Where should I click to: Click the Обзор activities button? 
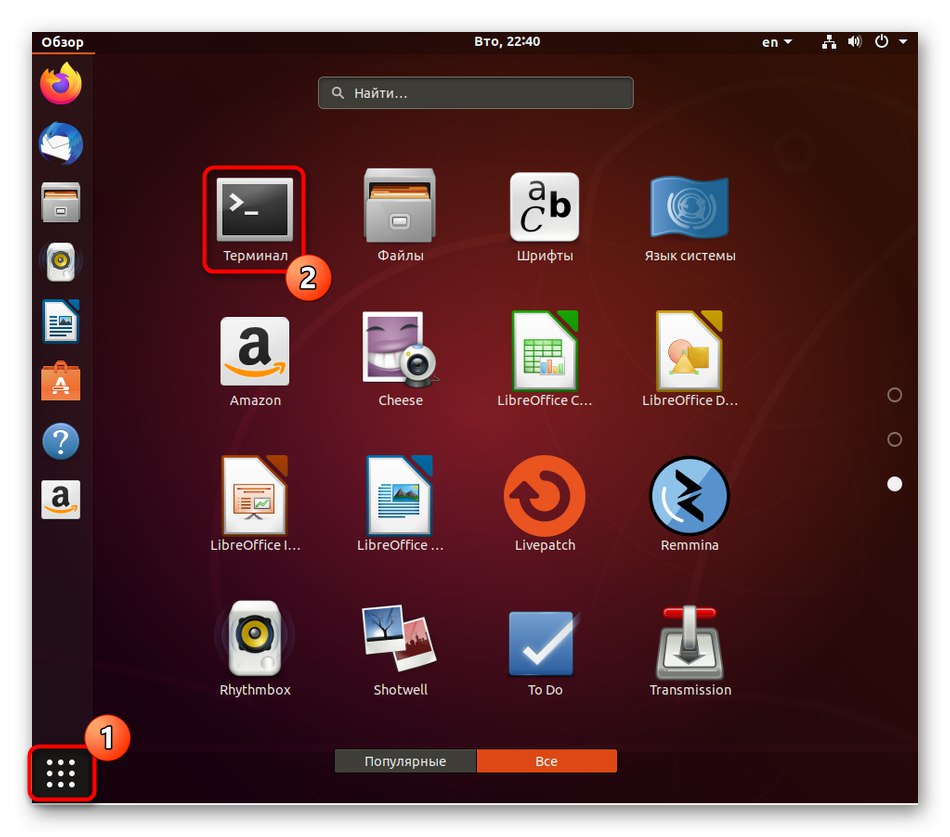click(x=62, y=42)
